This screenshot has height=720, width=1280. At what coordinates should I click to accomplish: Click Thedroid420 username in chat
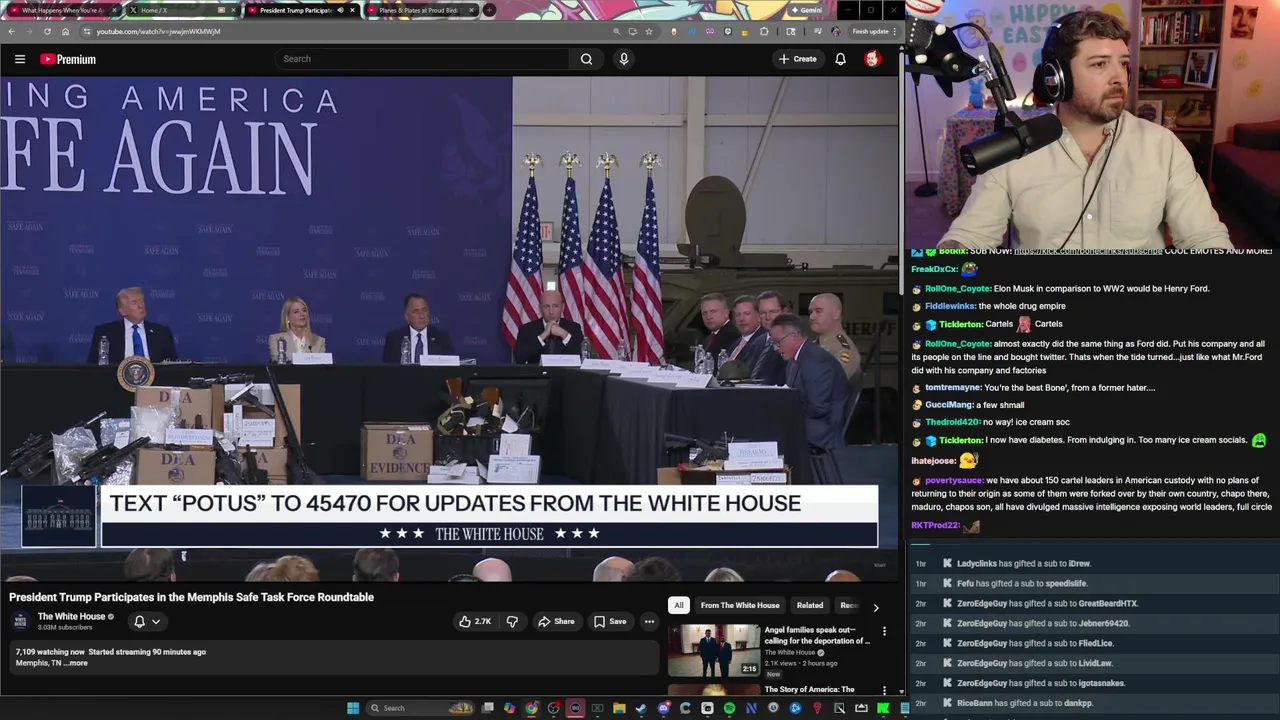point(952,422)
